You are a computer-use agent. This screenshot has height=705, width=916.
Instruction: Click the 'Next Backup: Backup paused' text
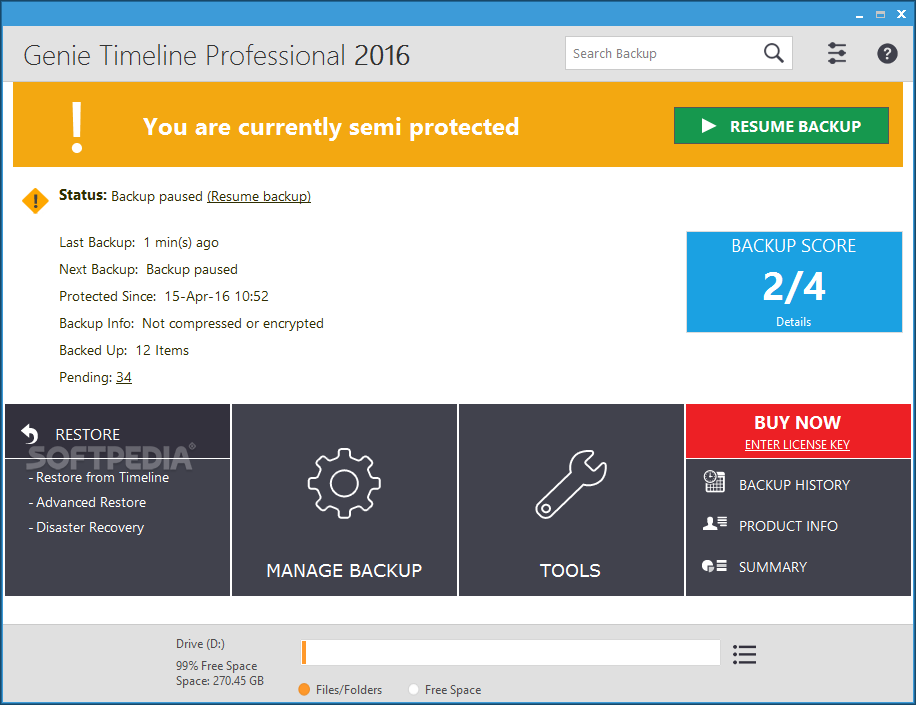click(148, 269)
